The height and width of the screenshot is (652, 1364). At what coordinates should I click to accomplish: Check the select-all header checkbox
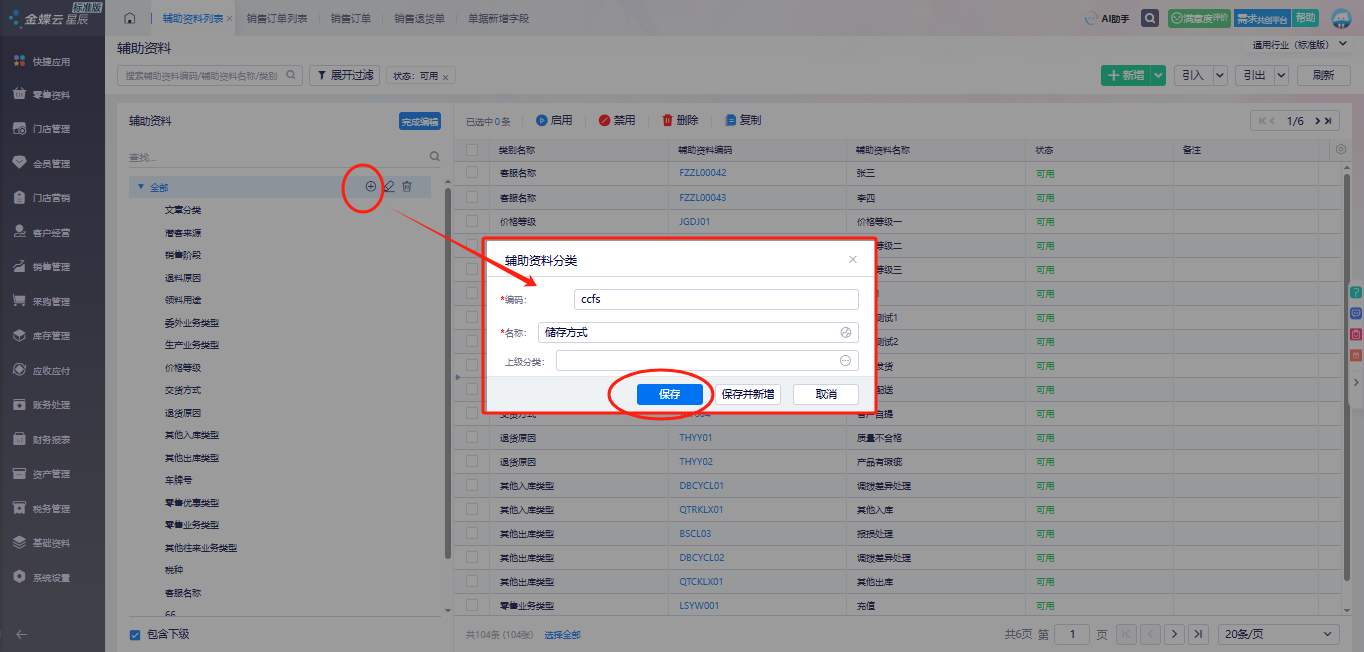pos(472,150)
